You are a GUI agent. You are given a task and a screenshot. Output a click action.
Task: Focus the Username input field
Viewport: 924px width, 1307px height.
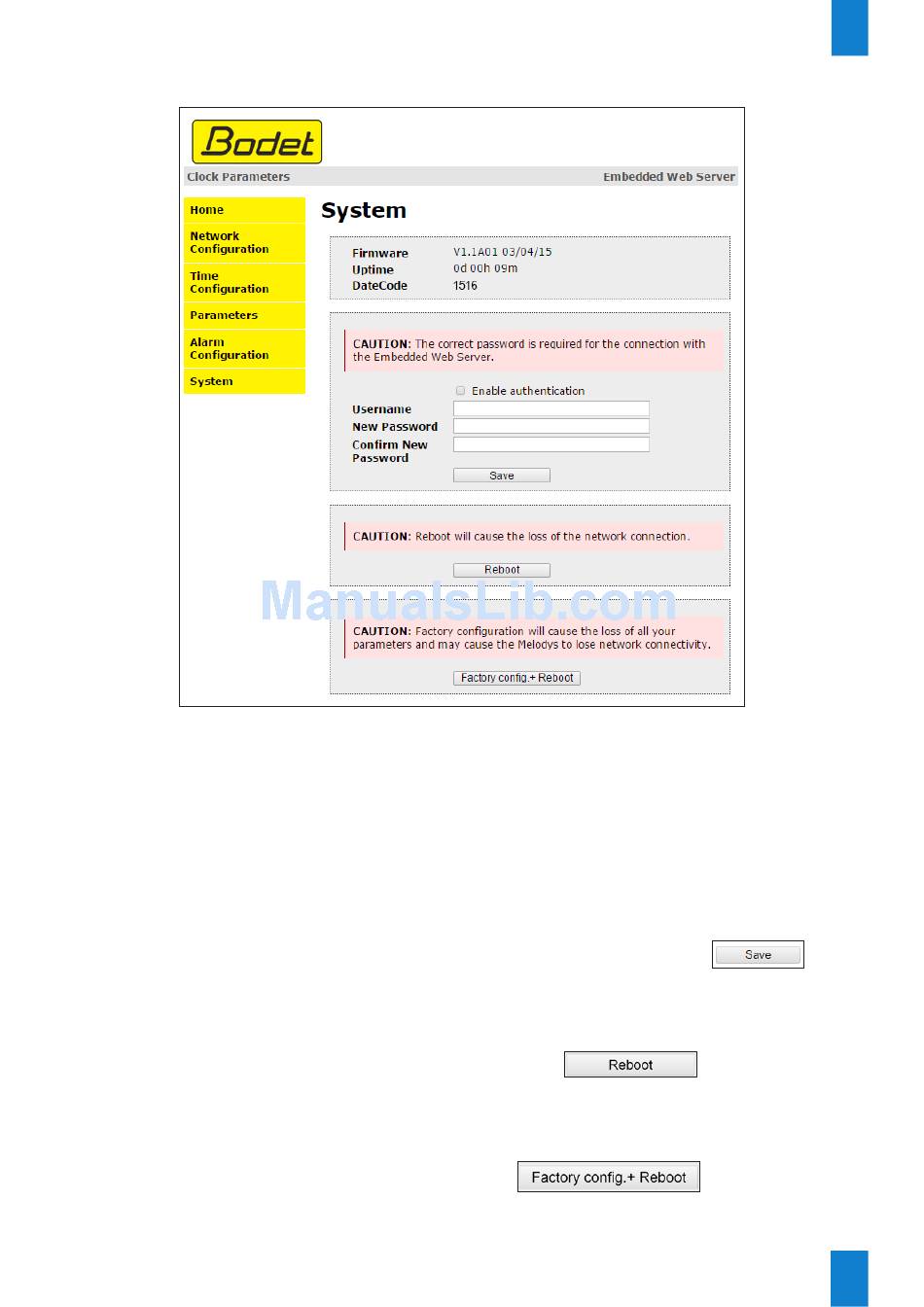coord(551,409)
